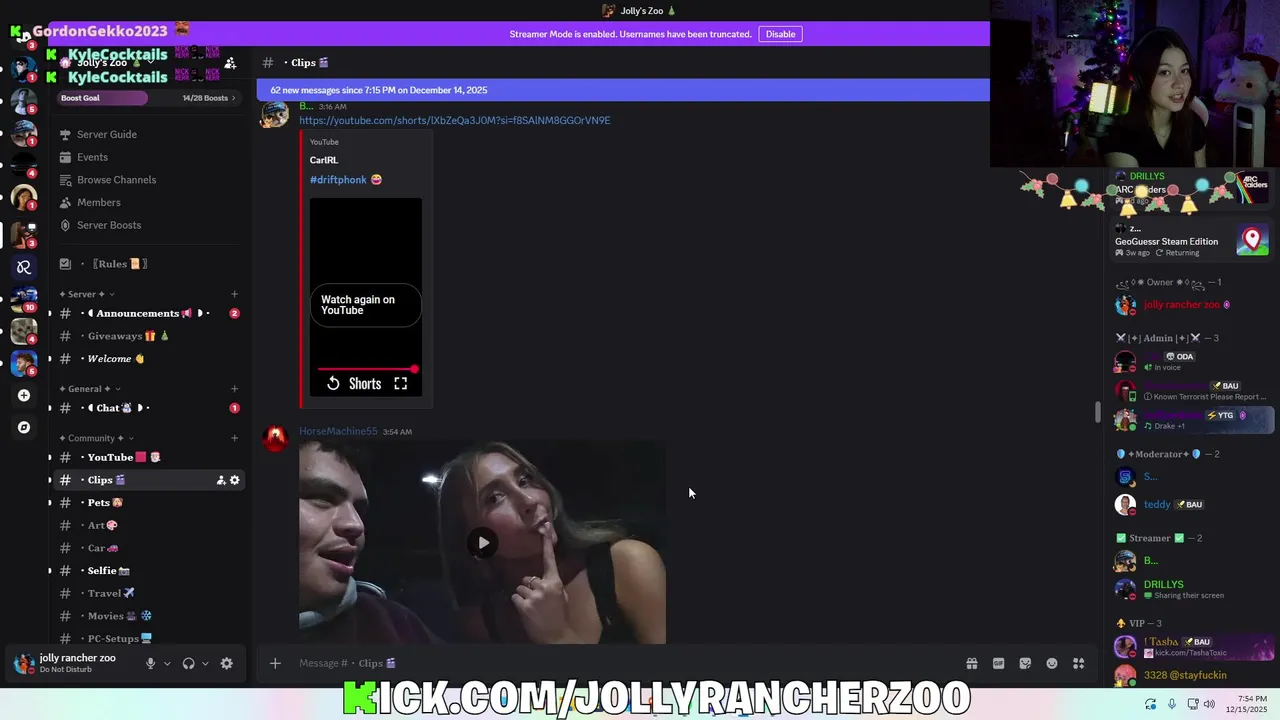Screen dimensions: 1280x720
Task: Switch to the Chat channel
Action: pyautogui.click(x=147, y=408)
